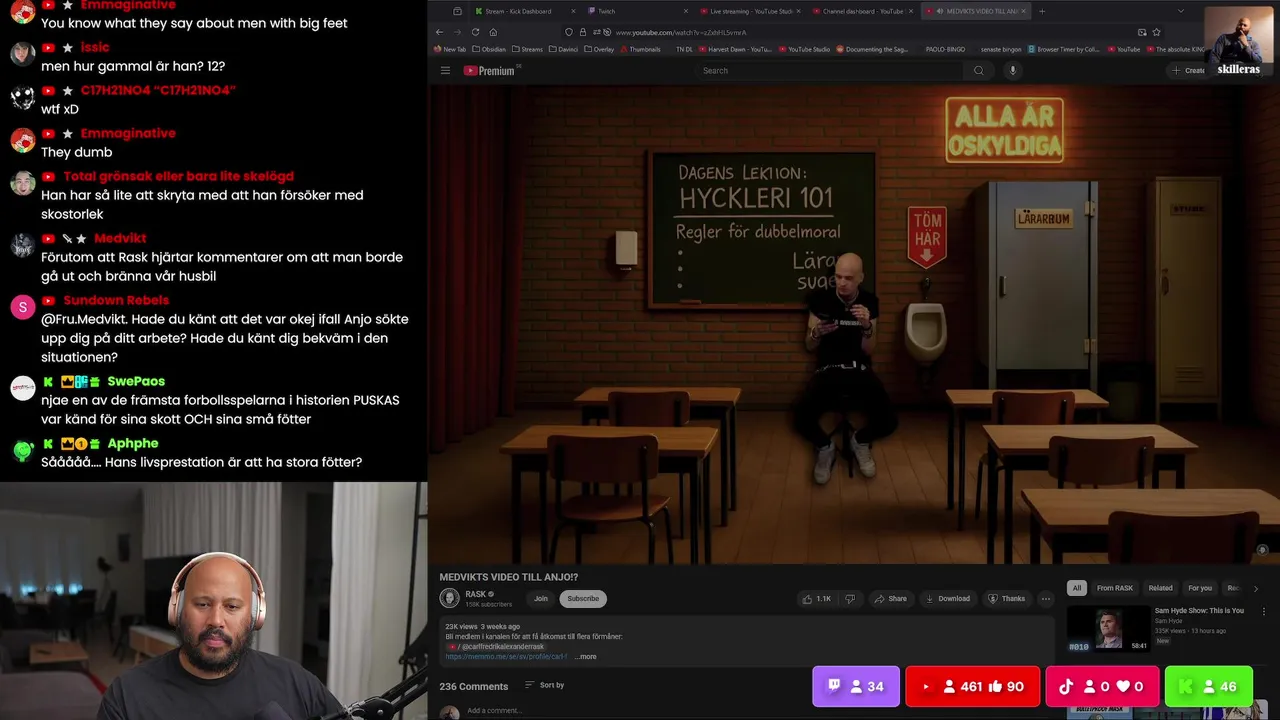Click the YouTube Premium logo
This screenshot has width=1280, height=720.
[489, 71]
